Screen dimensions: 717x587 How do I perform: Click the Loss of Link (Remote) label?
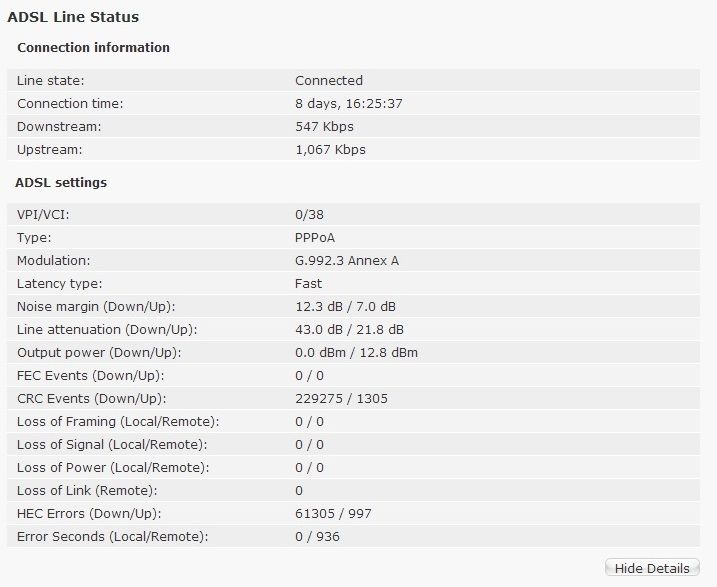[87, 491]
